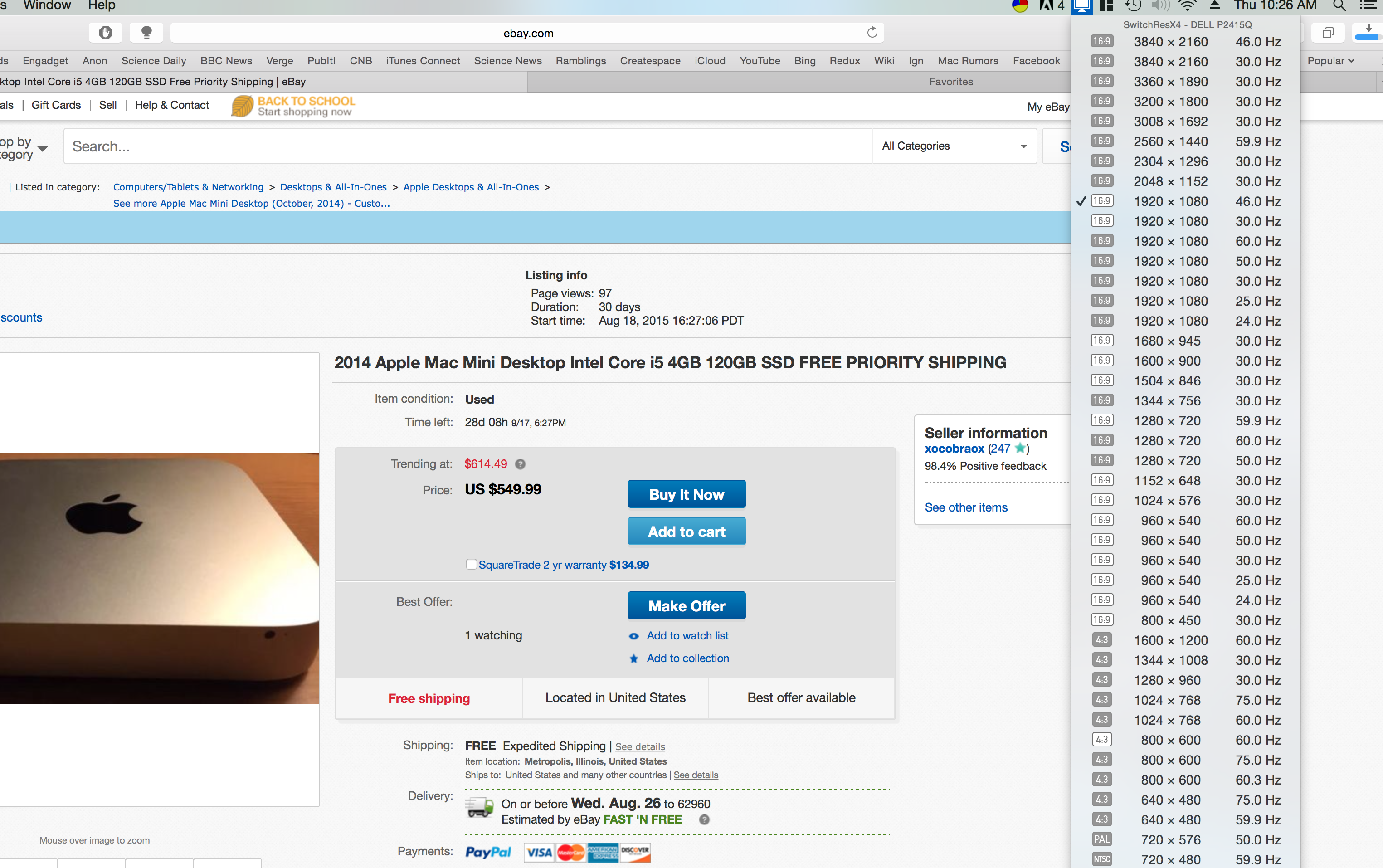
Task: Open the Notification Center list icon
Action: 1368,6
